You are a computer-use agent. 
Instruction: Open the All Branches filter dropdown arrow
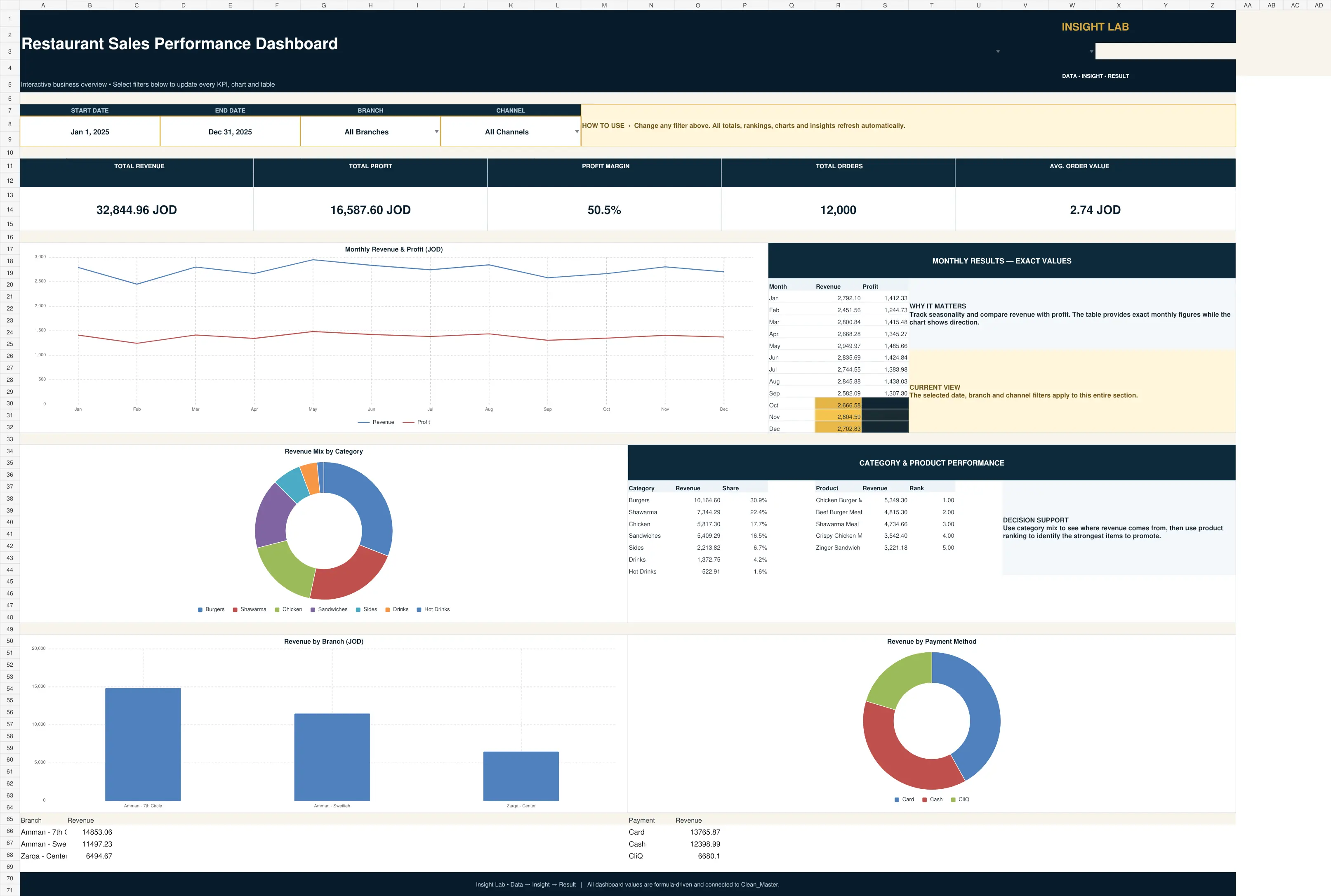pos(437,132)
